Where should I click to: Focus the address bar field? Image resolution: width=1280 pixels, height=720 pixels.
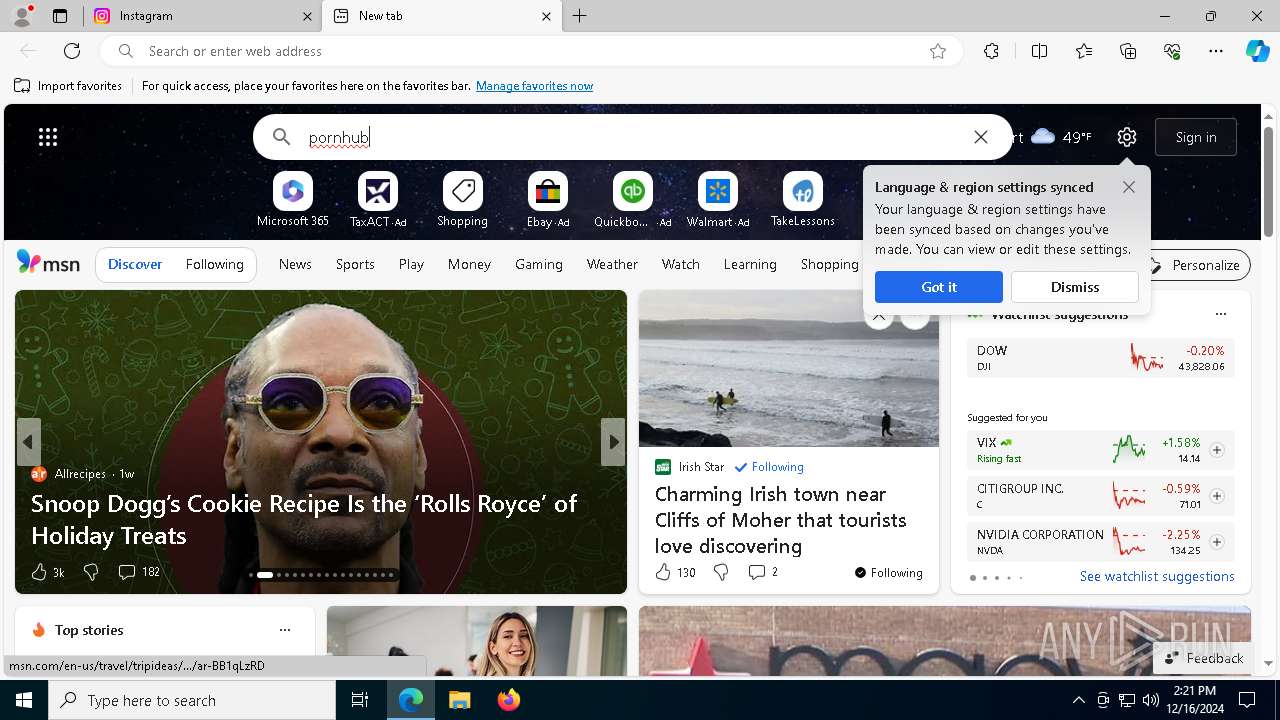(530, 51)
